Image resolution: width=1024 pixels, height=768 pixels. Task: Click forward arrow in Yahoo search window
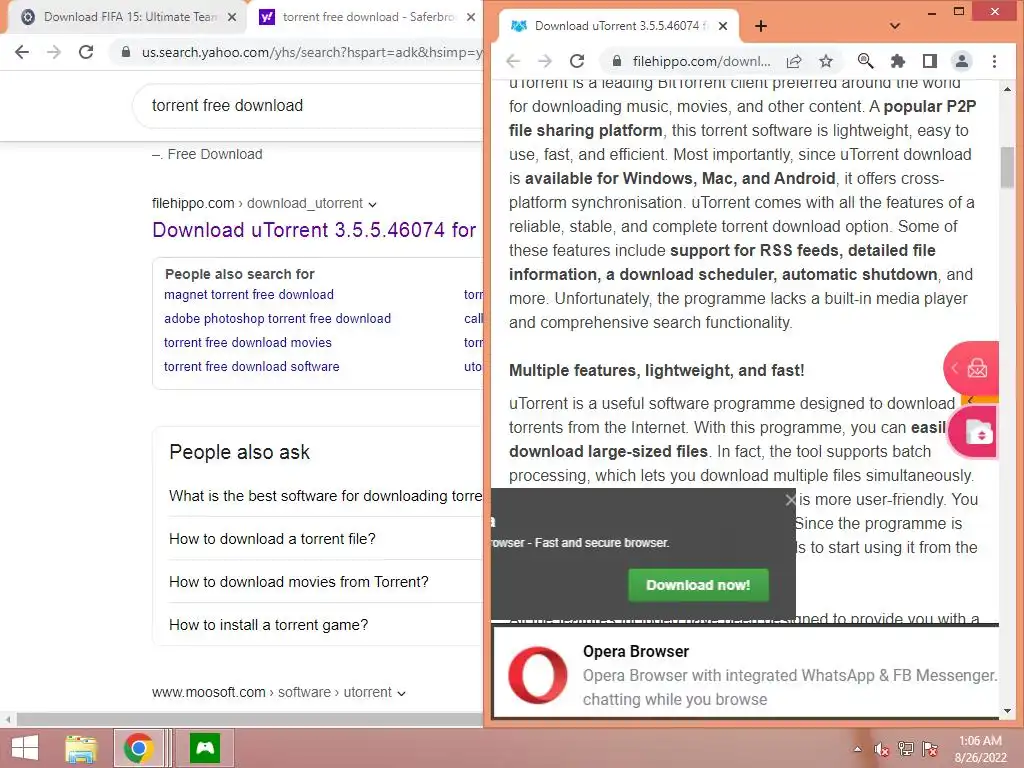point(54,52)
